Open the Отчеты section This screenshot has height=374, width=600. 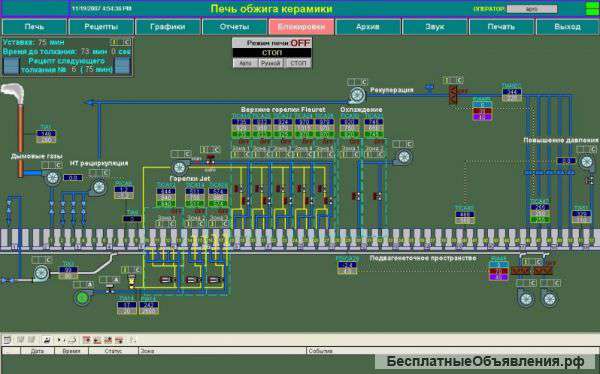[x=234, y=27]
